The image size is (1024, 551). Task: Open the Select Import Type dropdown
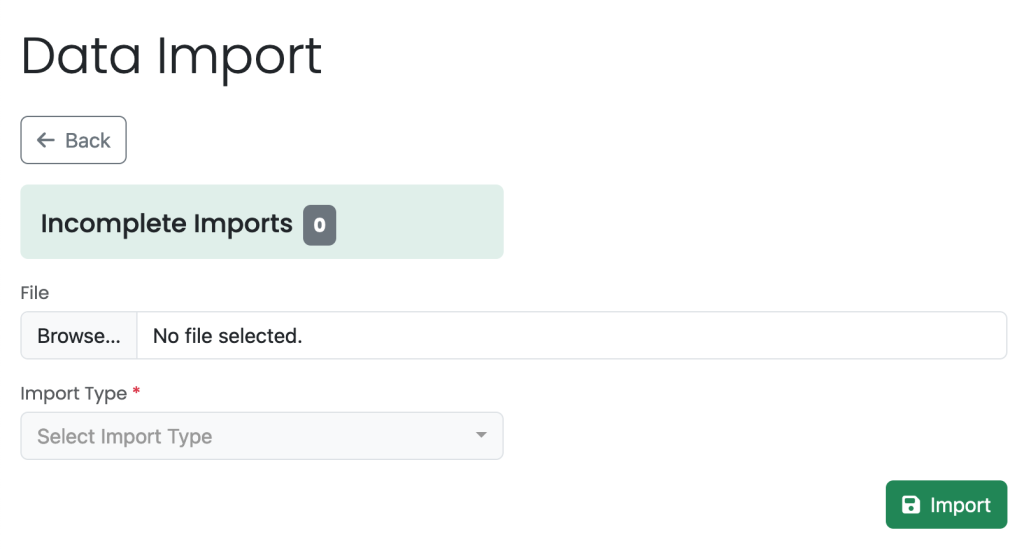[x=262, y=435]
